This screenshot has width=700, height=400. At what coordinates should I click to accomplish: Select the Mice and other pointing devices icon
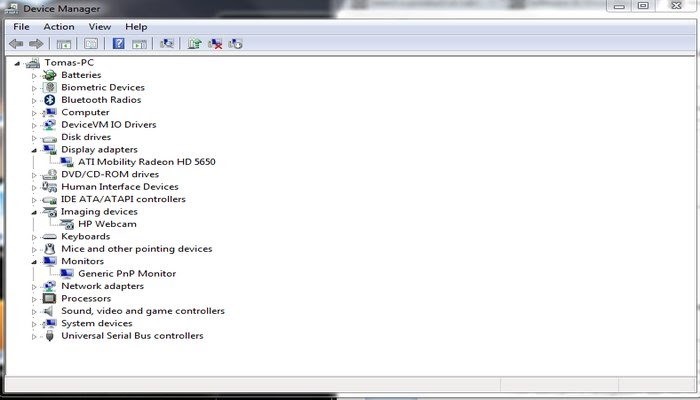pyautogui.click(x=50, y=249)
